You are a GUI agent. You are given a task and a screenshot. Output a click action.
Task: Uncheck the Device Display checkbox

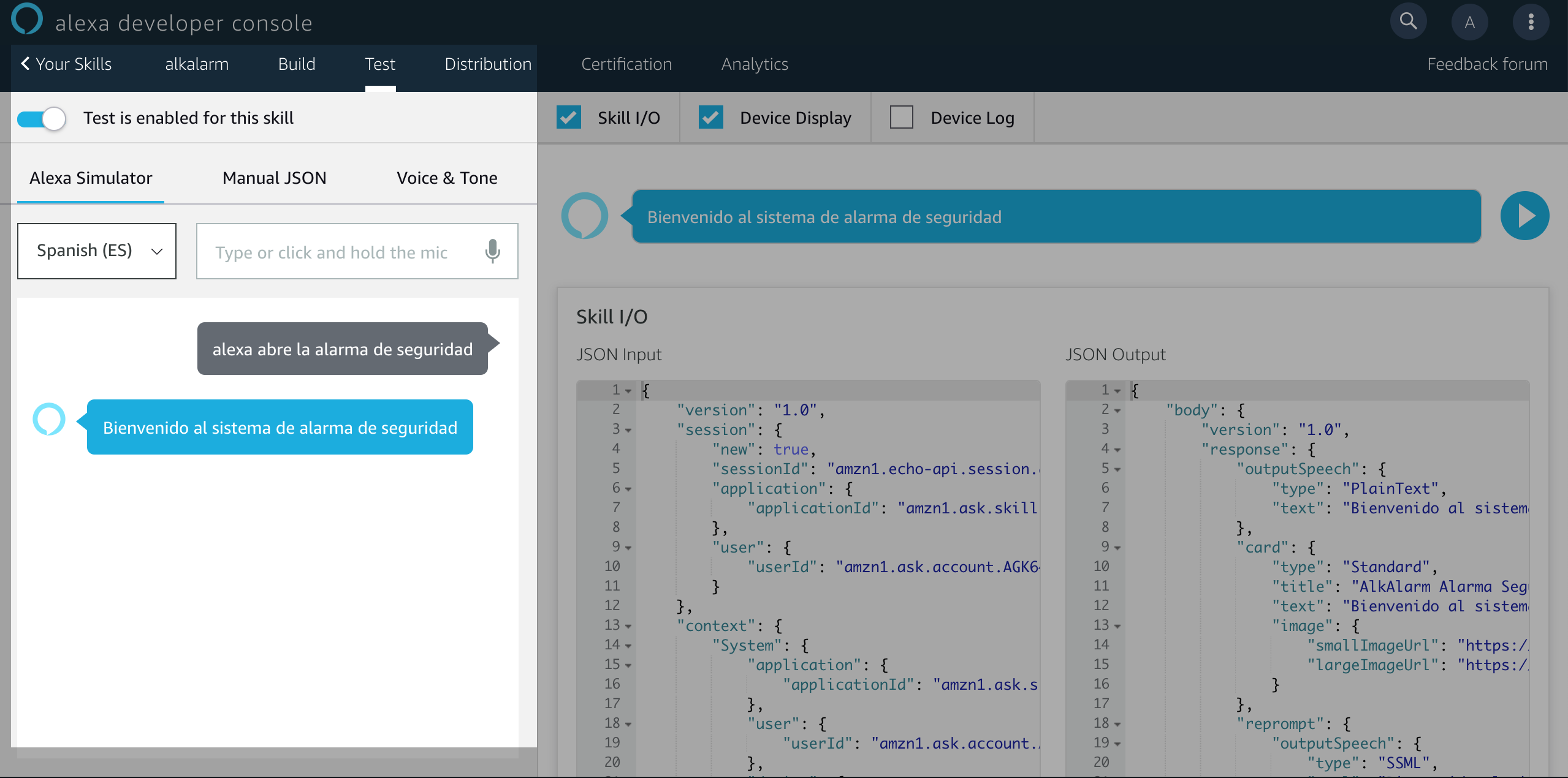710,117
